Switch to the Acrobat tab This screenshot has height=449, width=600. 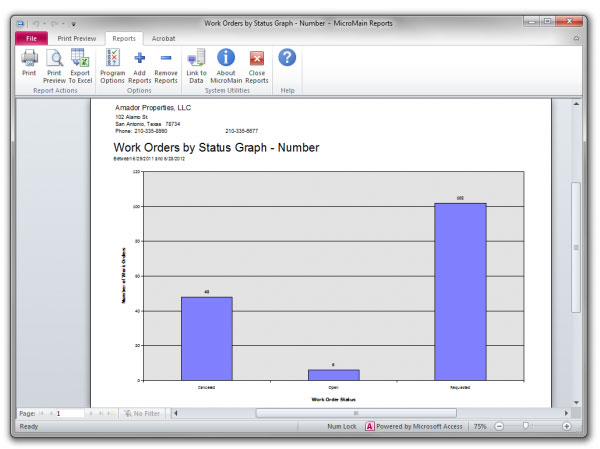click(x=163, y=38)
